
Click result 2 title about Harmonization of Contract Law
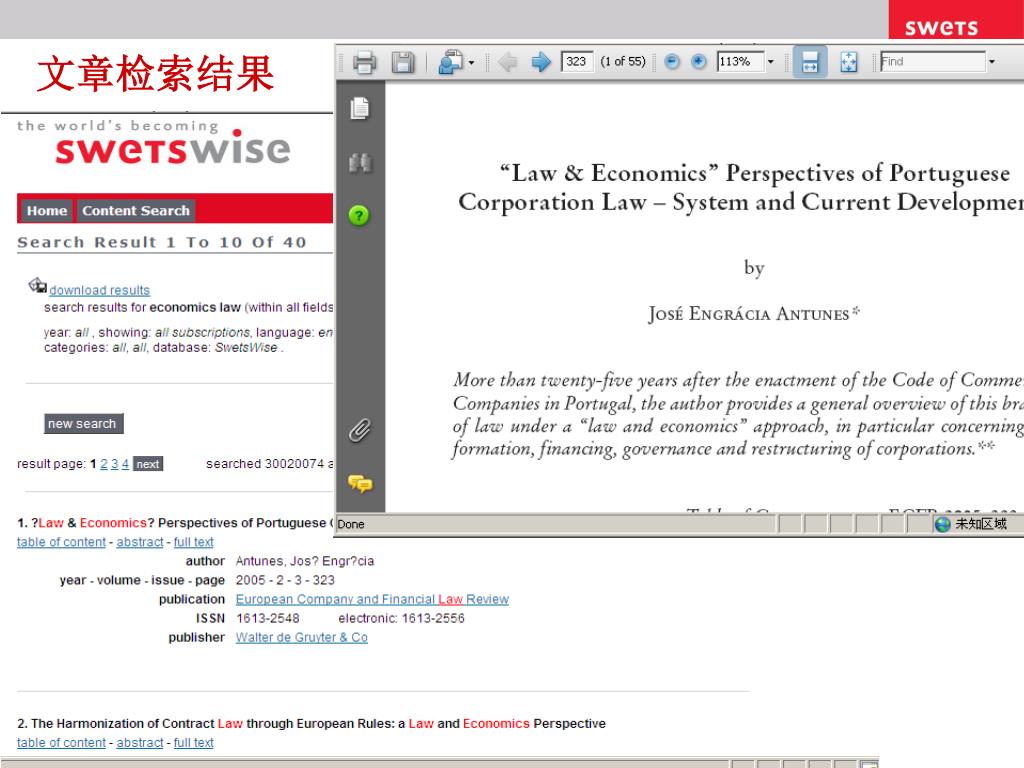pyautogui.click(x=312, y=724)
